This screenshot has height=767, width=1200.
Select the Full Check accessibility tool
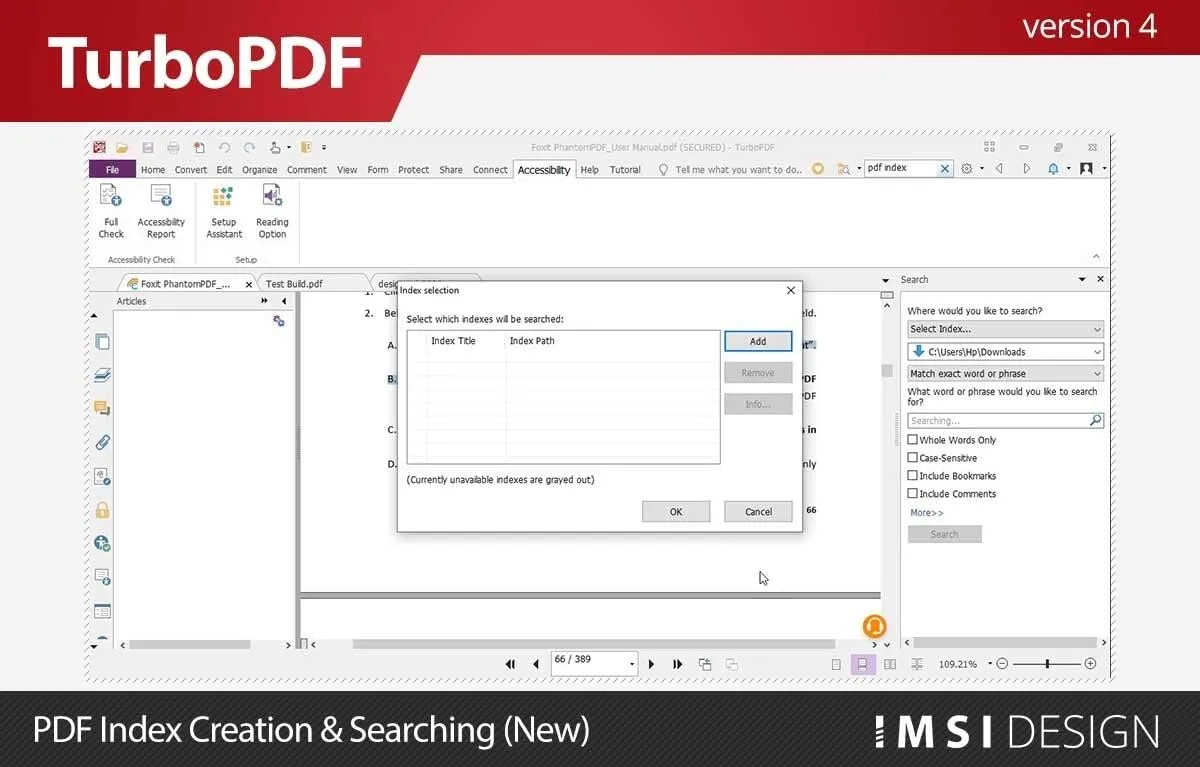[110, 213]
